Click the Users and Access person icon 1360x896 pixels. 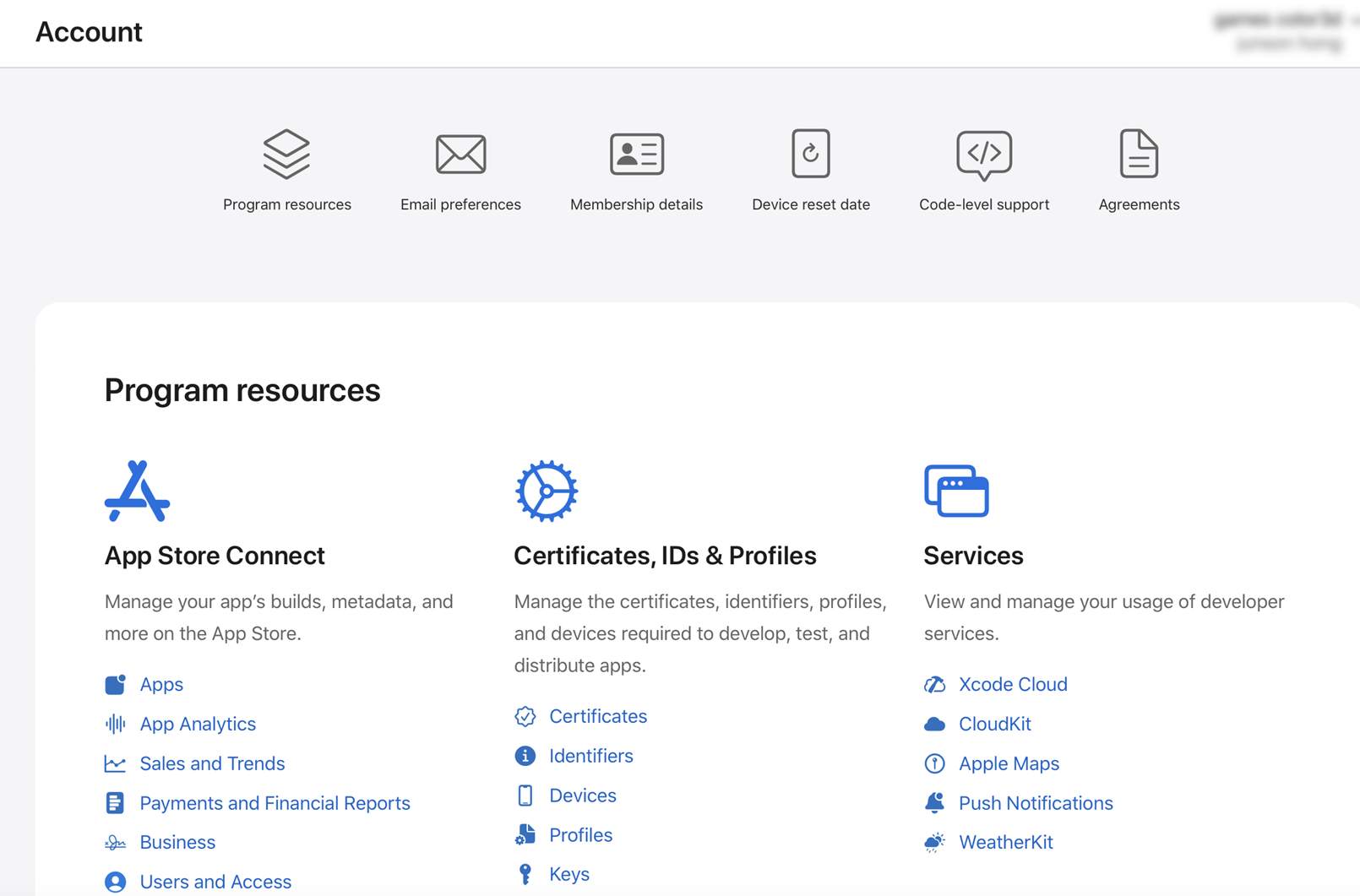[116, 882]
